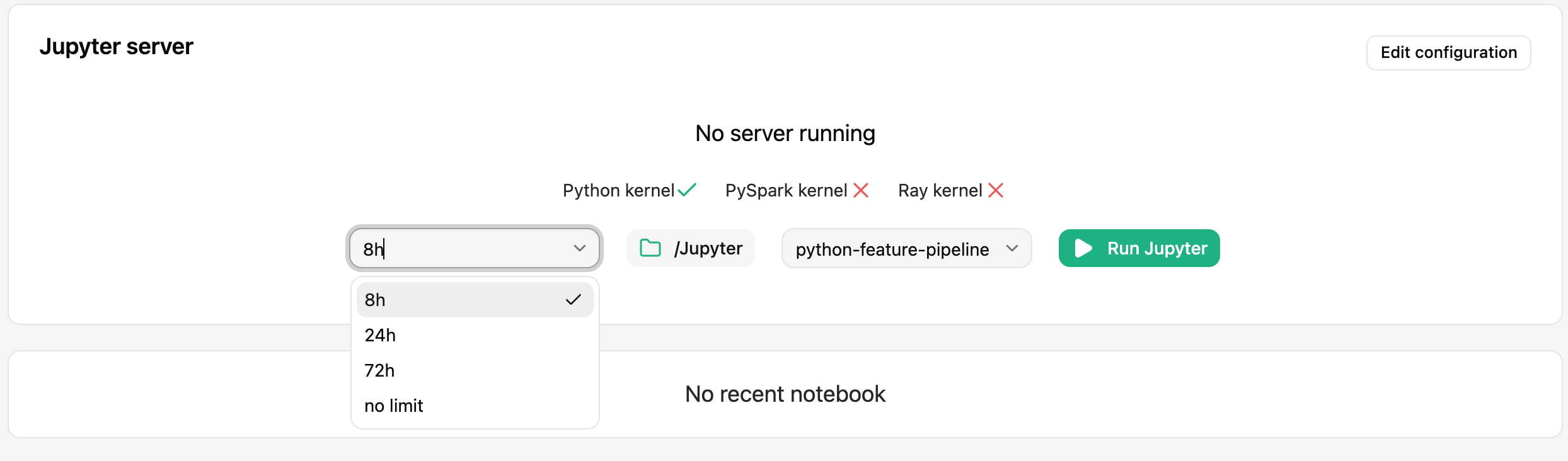This screenshot has width=1568, height=461.
Task: Open the python-feature-pipeline dropdown
Action: [906, 248]
